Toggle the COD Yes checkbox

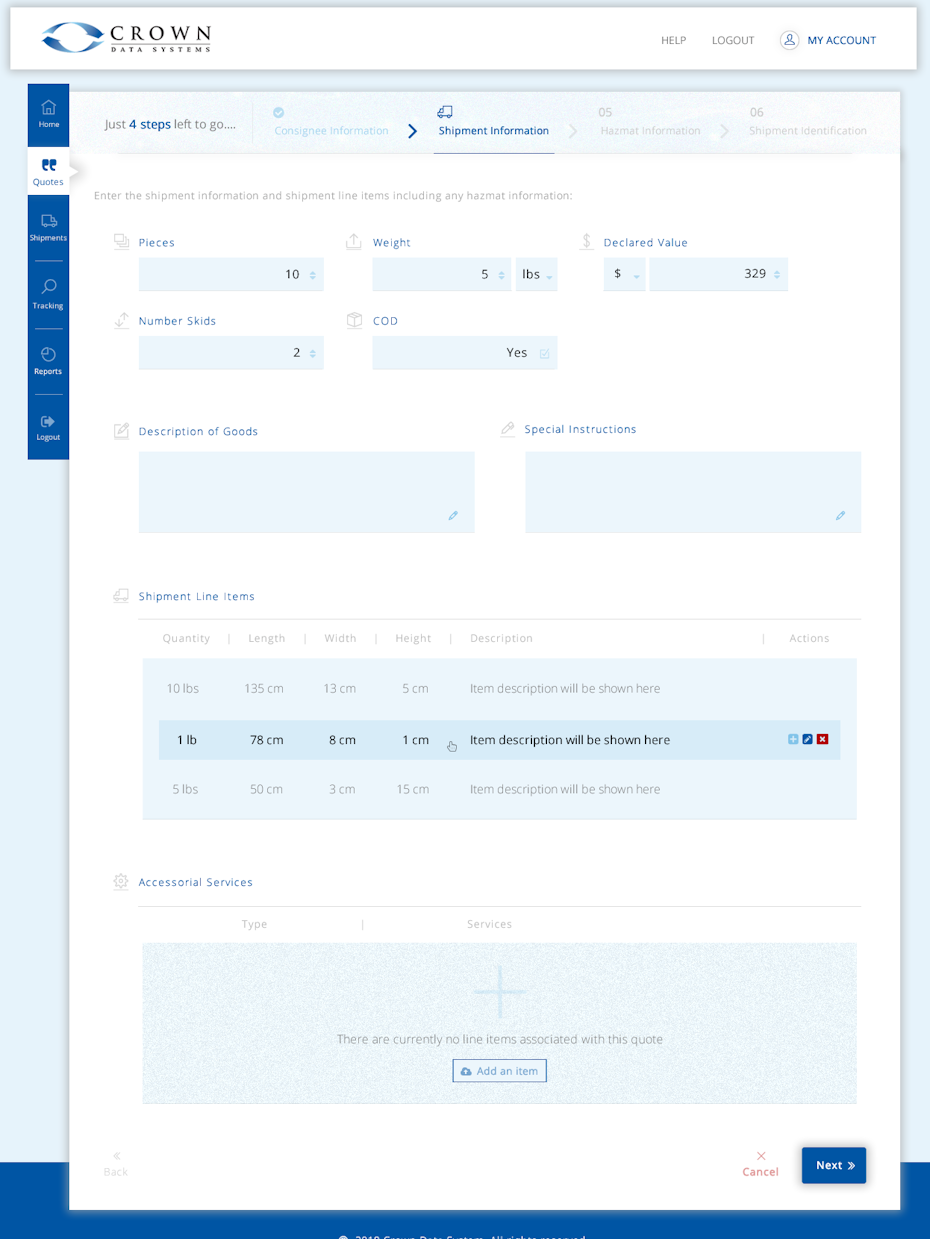tap(545, 353)
